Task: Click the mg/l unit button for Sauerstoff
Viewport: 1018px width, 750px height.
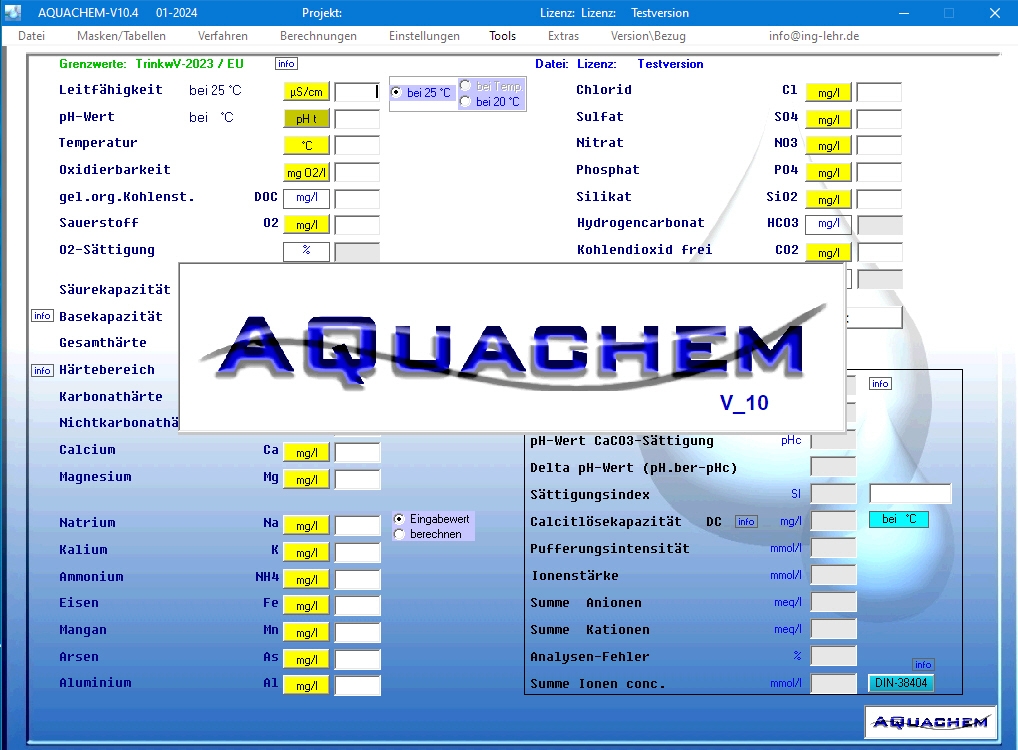Action: click(306, 225)
